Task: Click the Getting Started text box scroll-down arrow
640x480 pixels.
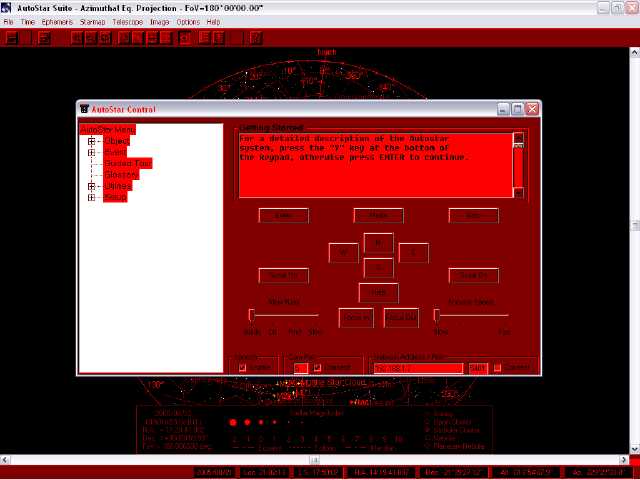Action: point(518,193)
